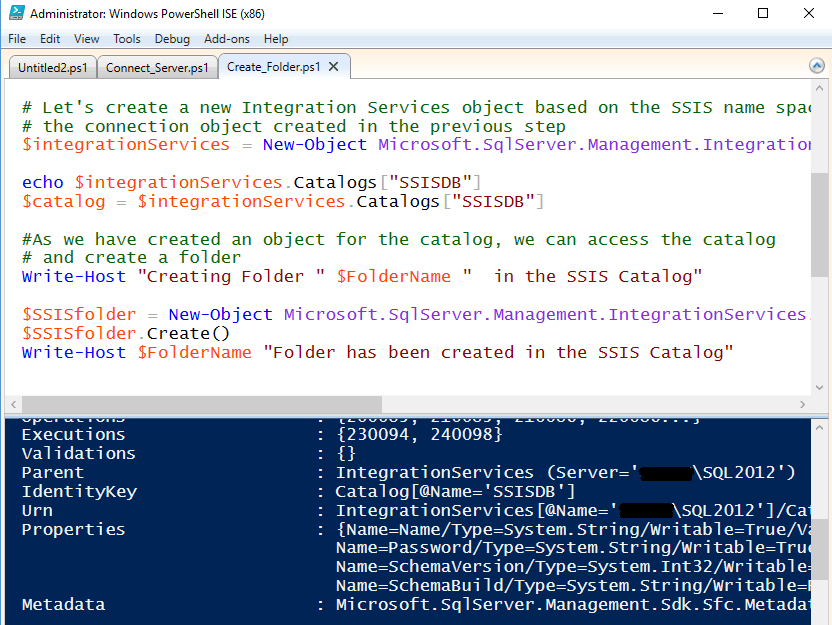This screenshot has width=832, height=625.
Task: Open the Help menu
Action: (276, 39)
